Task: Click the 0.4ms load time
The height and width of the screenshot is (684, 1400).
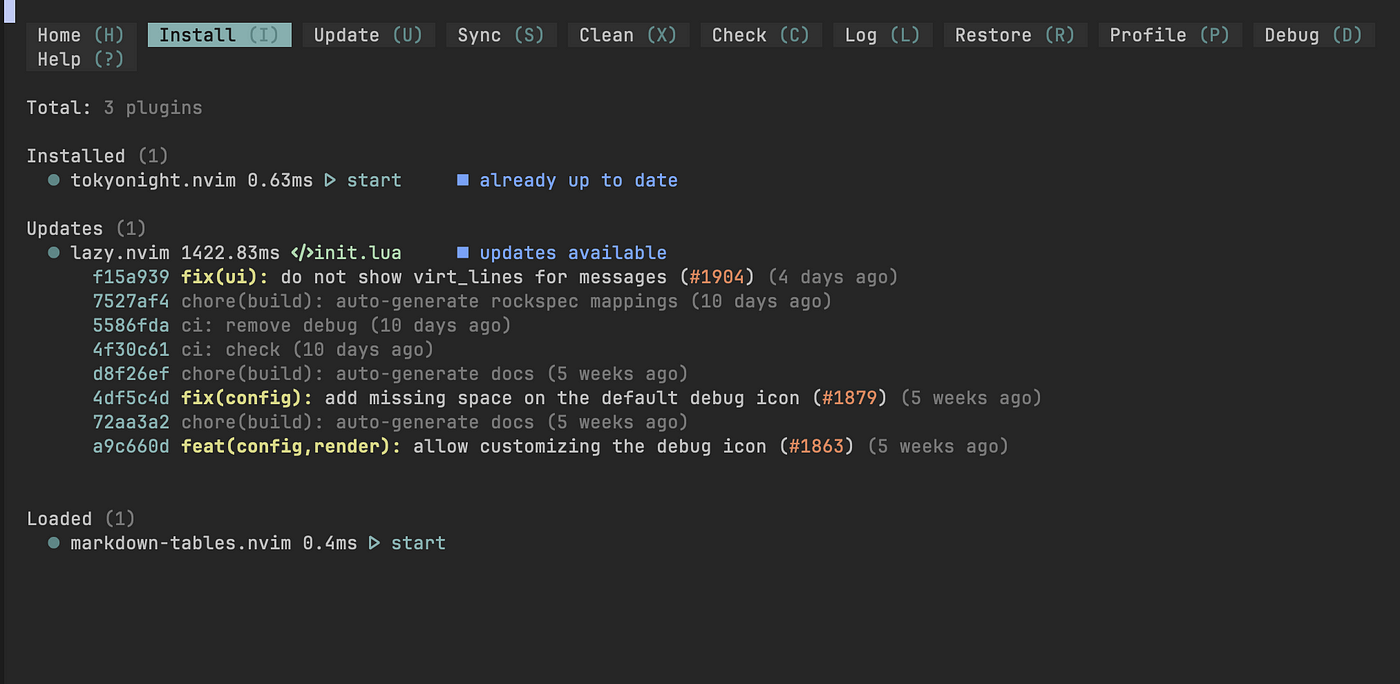Action: [x=330, y=543]
